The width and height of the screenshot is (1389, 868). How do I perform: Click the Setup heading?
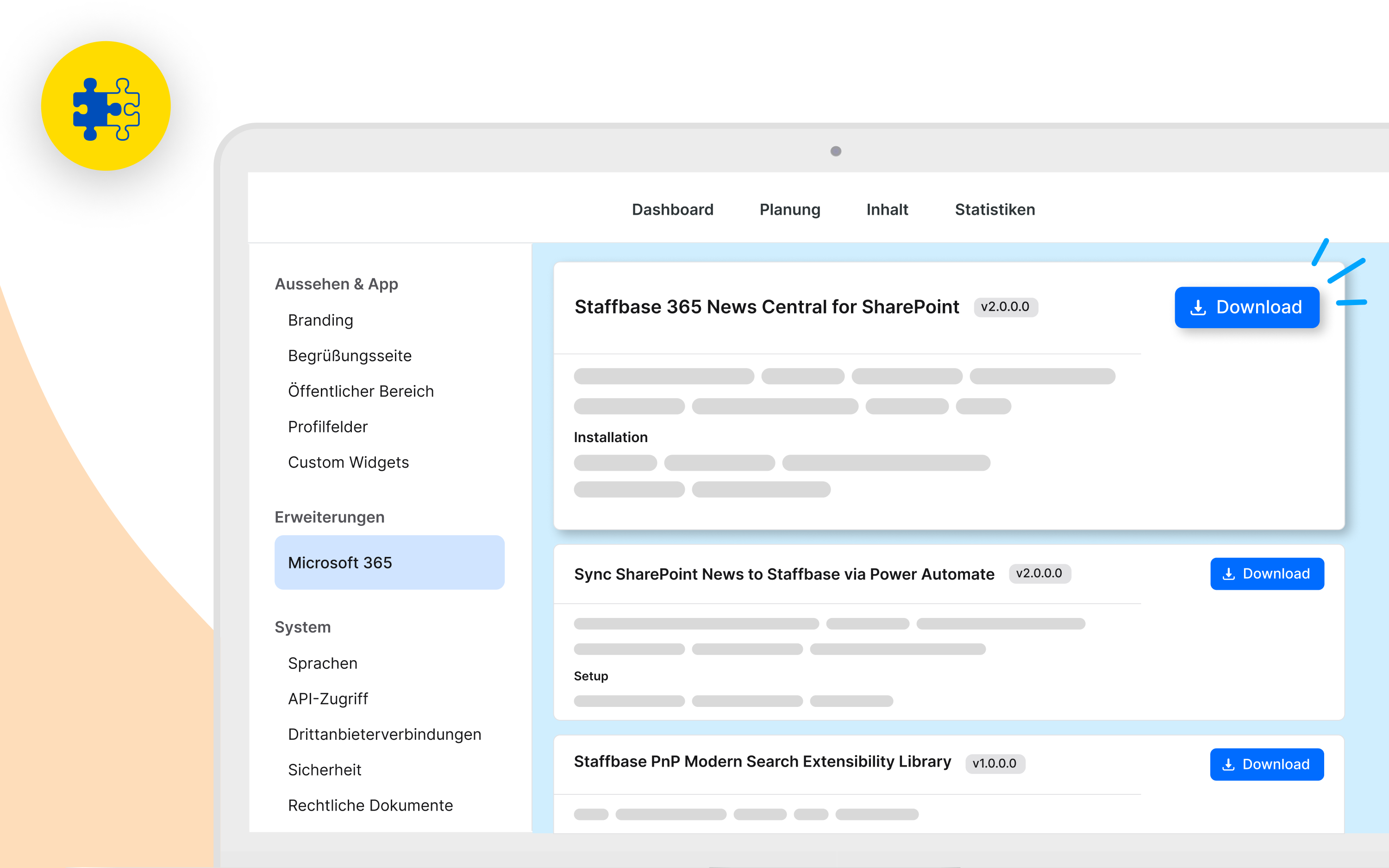[x=591, y=676]
